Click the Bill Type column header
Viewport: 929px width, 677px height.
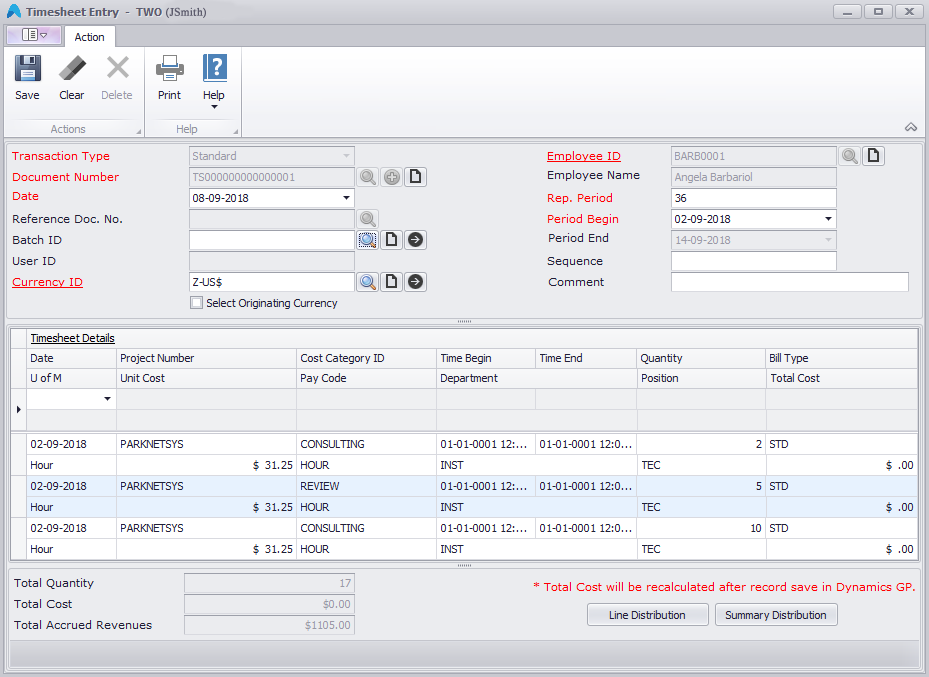click(841, 358)
